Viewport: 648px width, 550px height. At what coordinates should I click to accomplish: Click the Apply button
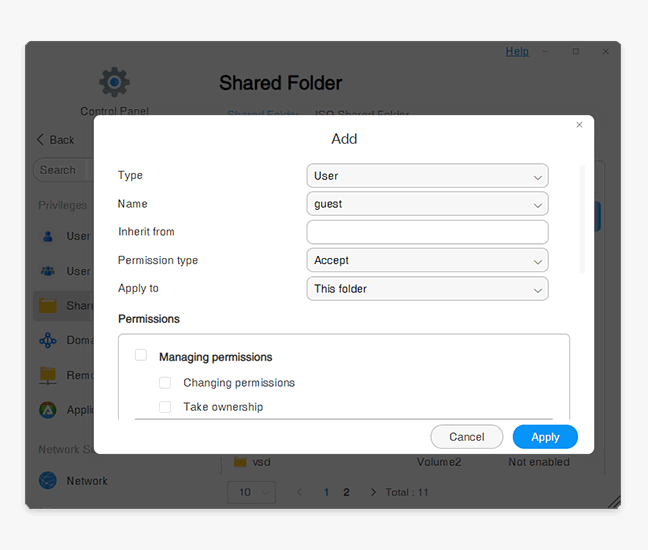point(545,437)
